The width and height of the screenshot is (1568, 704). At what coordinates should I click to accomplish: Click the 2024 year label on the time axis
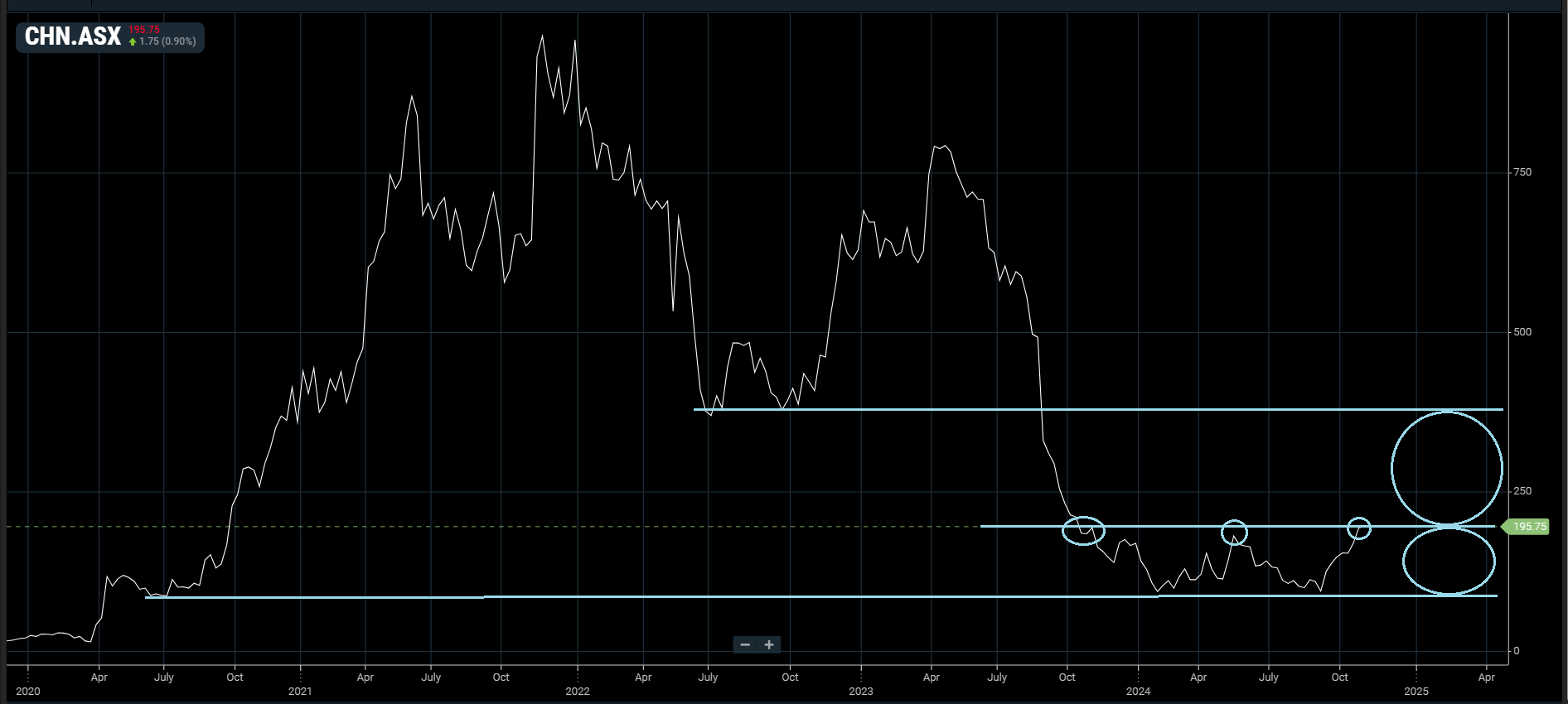point(1138,692)
